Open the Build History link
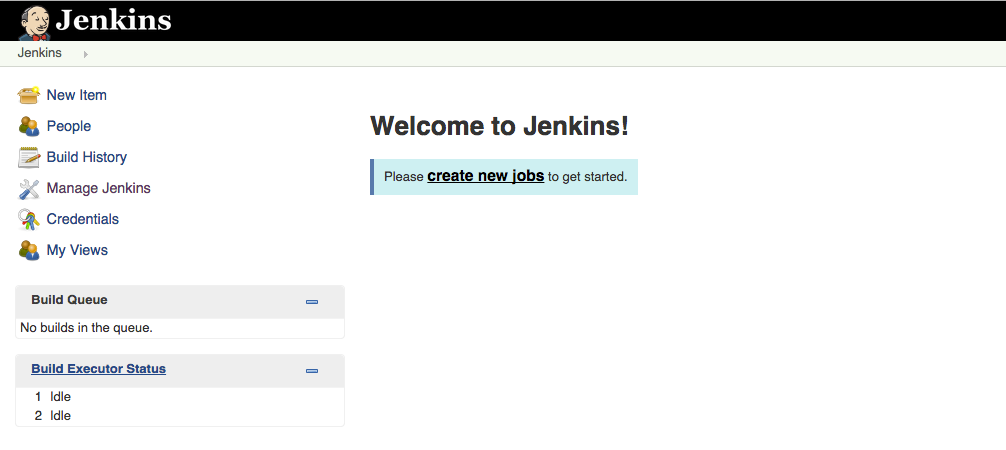Screen dimensions: 1006x450 86,157
